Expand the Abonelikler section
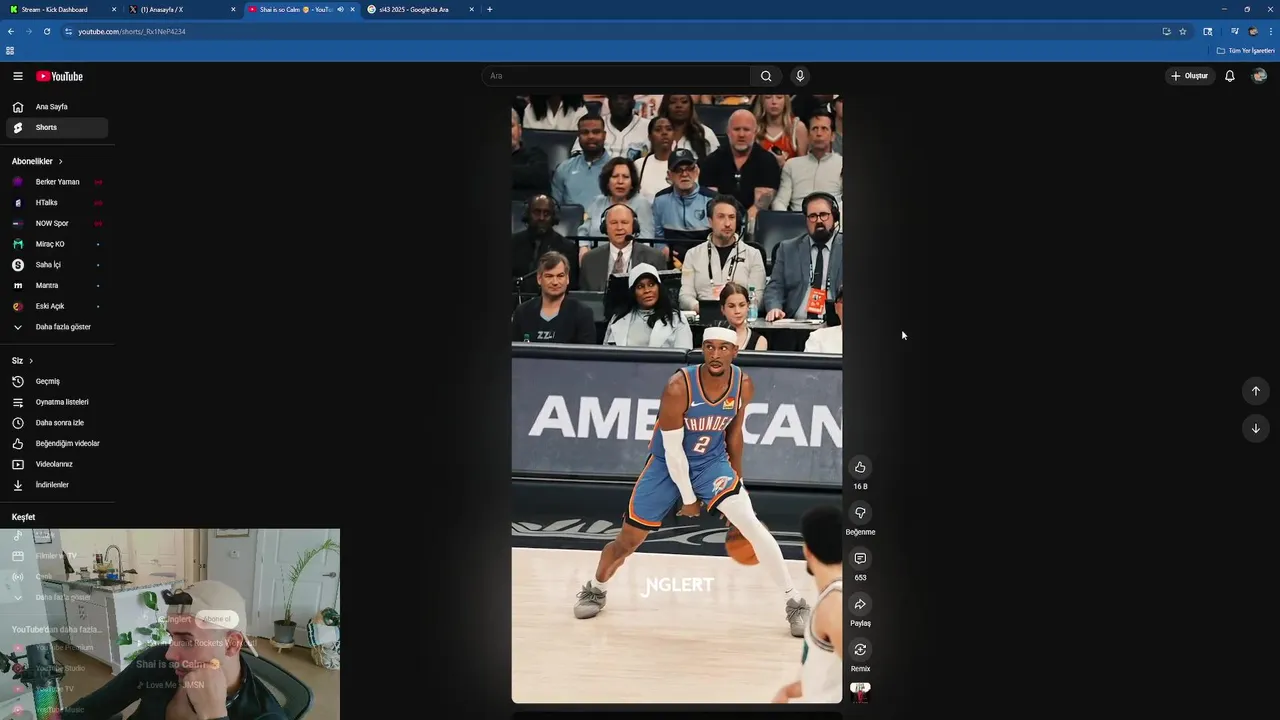 coord(37,161)
